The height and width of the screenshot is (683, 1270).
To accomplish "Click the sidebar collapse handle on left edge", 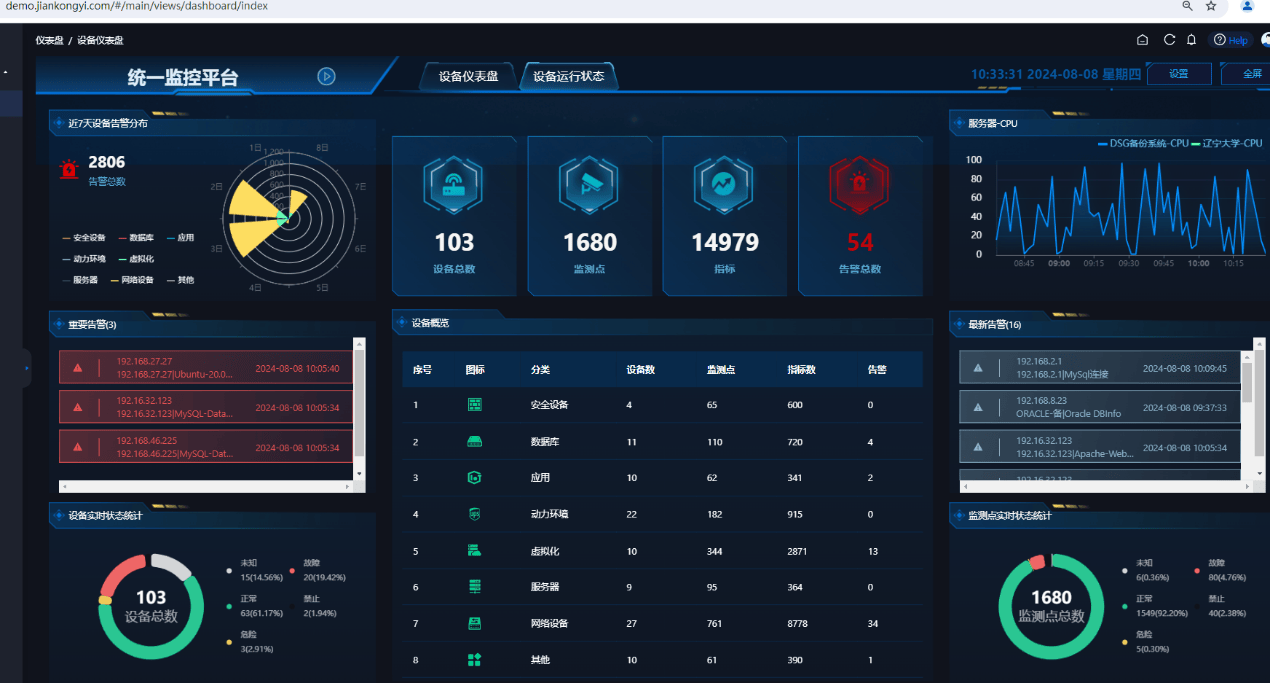I will [x=26, y=368].
